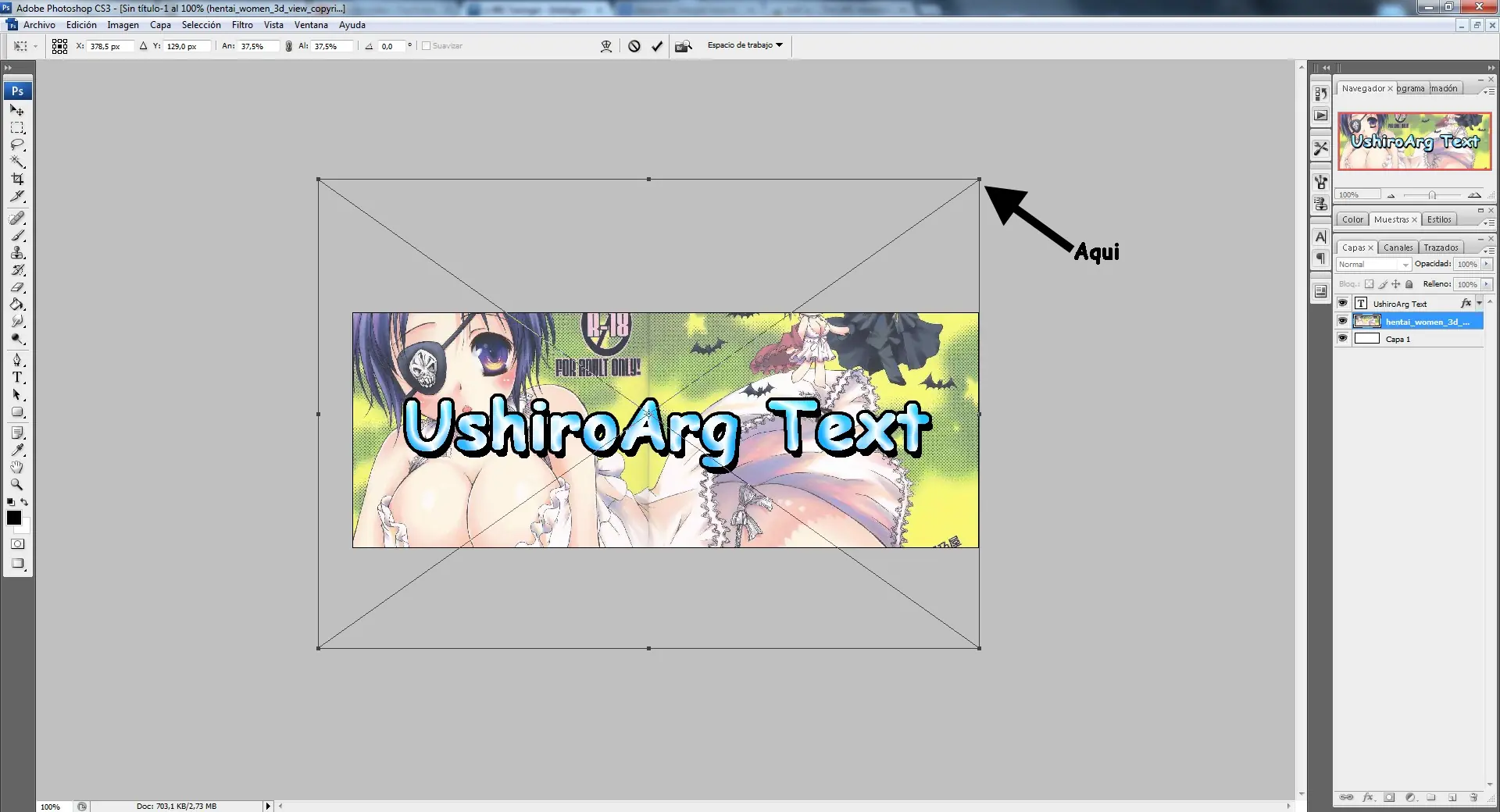Hide the Capa 1 layer
The width and height of the screenshot is (1500, 812).
[1343, 338]
